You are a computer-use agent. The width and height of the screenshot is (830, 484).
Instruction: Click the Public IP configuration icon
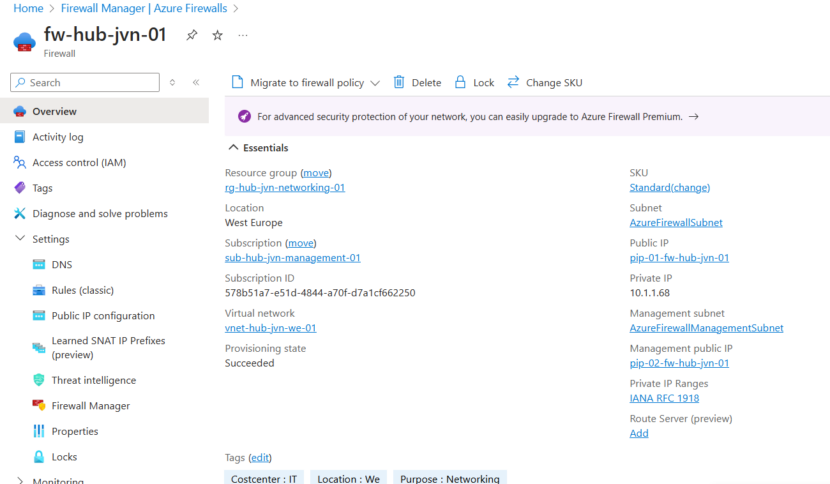(39, 316)
